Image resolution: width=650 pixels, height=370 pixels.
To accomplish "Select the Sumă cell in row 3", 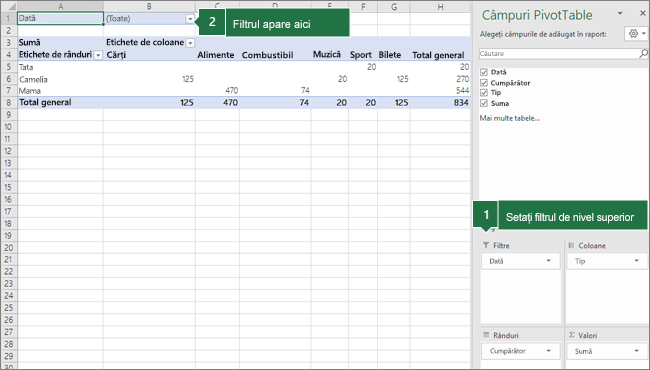I will pos(61,43).
